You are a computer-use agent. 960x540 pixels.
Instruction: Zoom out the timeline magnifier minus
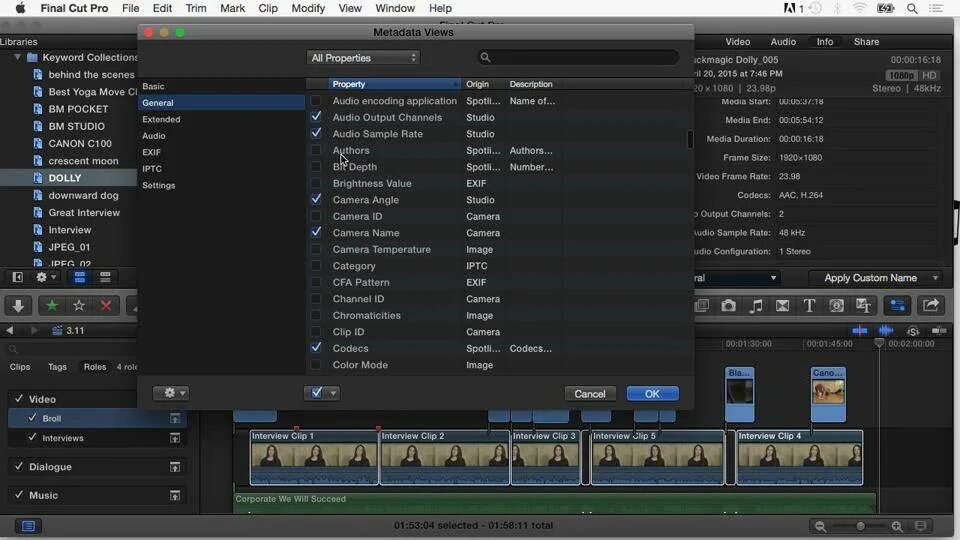tap(820, 527)
